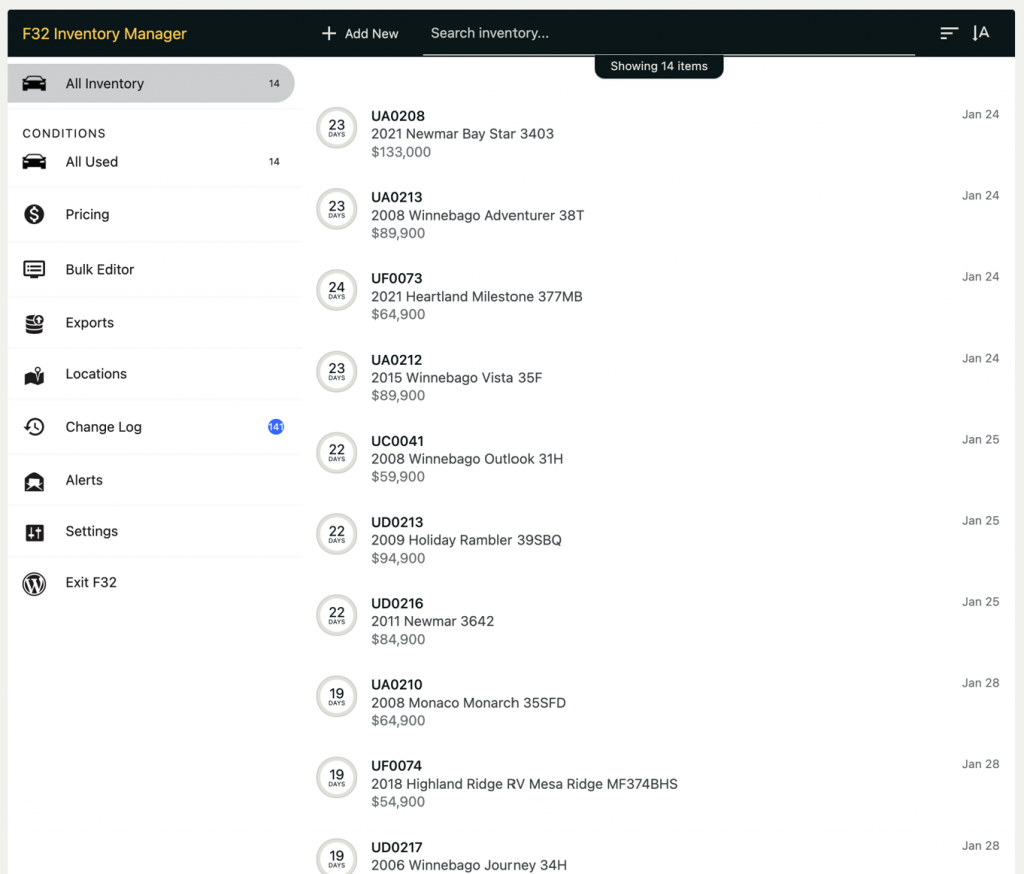
Task: Click the Locations map pin icon
Action: point(34,375)
